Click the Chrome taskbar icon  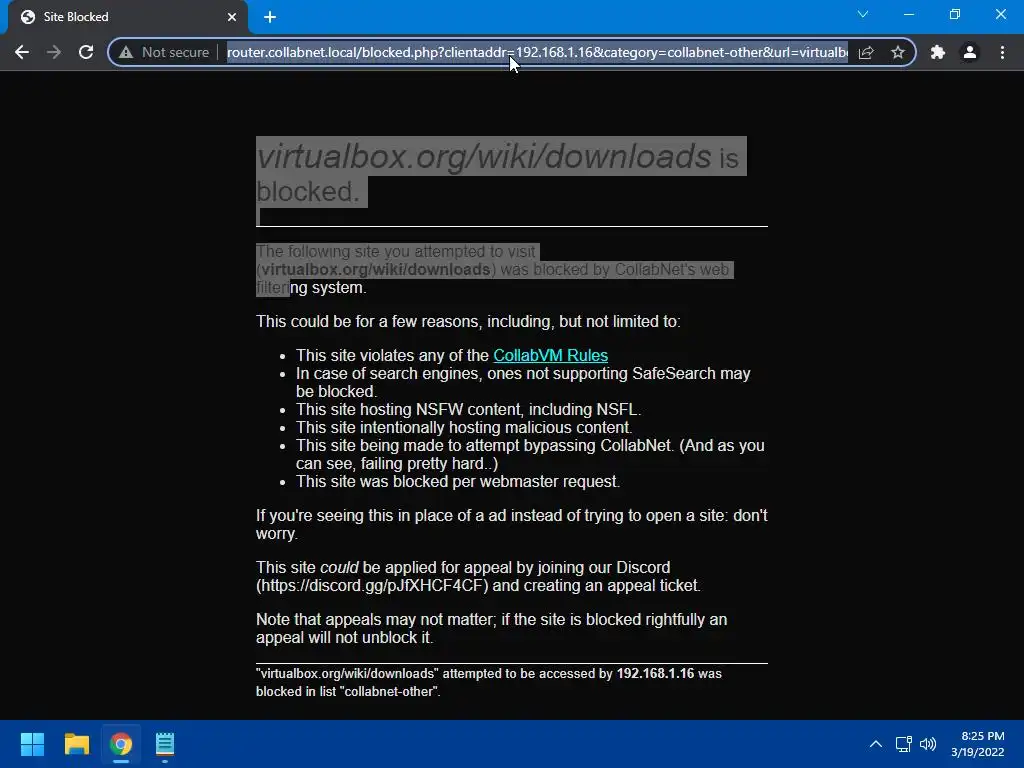(x=121, y=744)
